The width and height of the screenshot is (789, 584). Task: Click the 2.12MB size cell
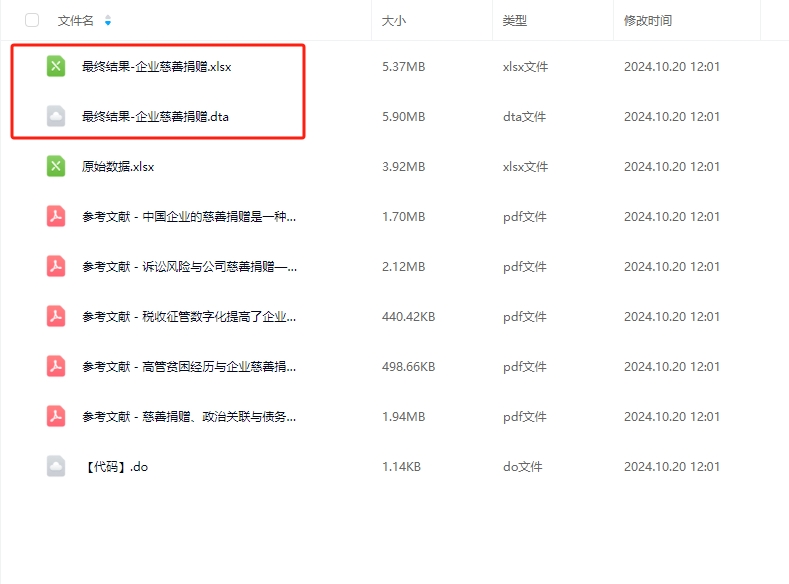pos(404,267)
